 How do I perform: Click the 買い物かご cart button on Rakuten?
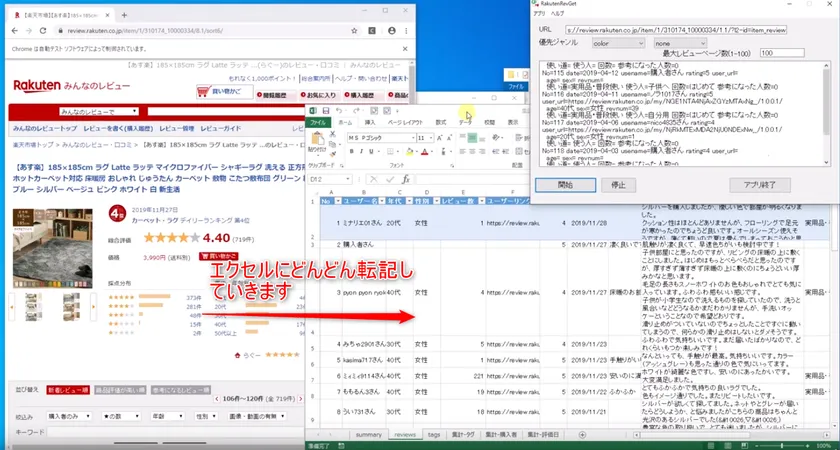pos(225,92)
